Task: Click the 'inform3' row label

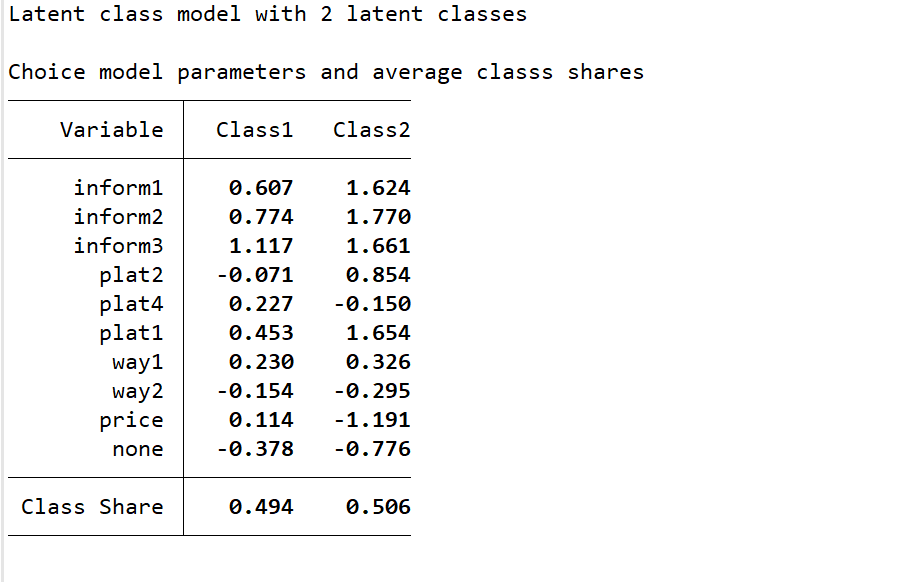Action: click(118, 246)
